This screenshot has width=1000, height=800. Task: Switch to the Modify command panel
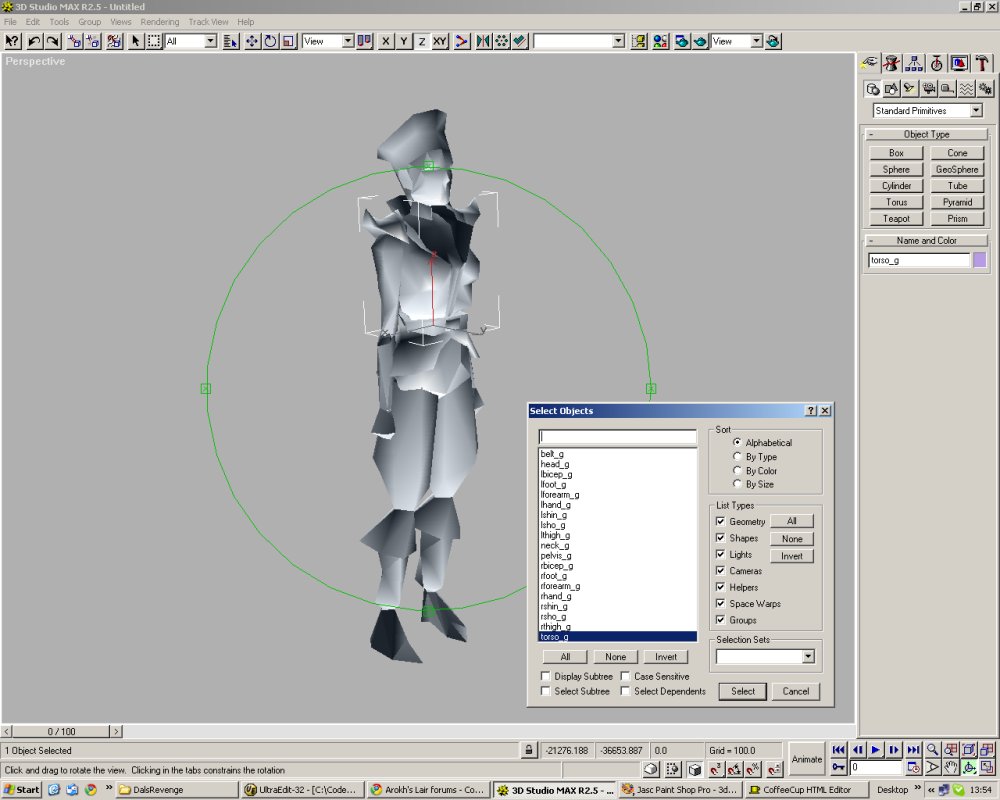coord(892,63)
